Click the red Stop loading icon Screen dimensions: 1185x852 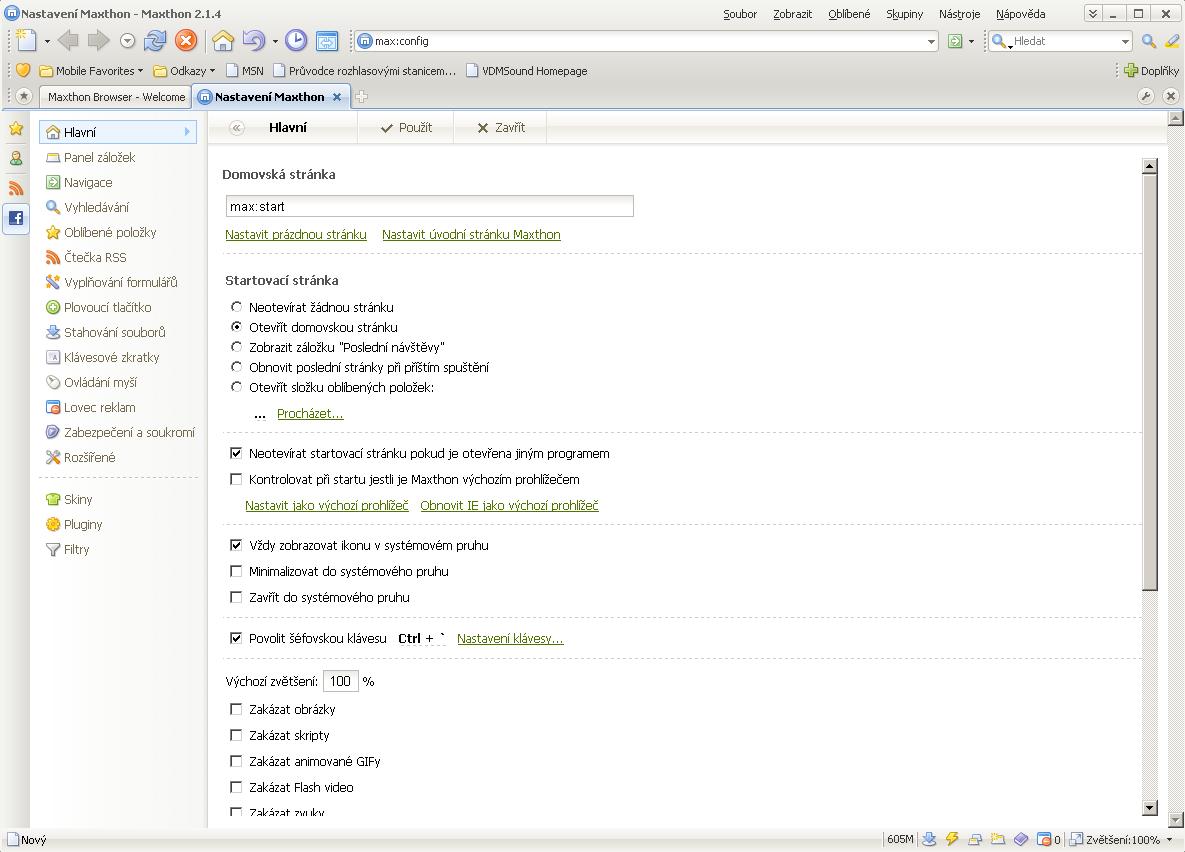[x=186, y=41]
